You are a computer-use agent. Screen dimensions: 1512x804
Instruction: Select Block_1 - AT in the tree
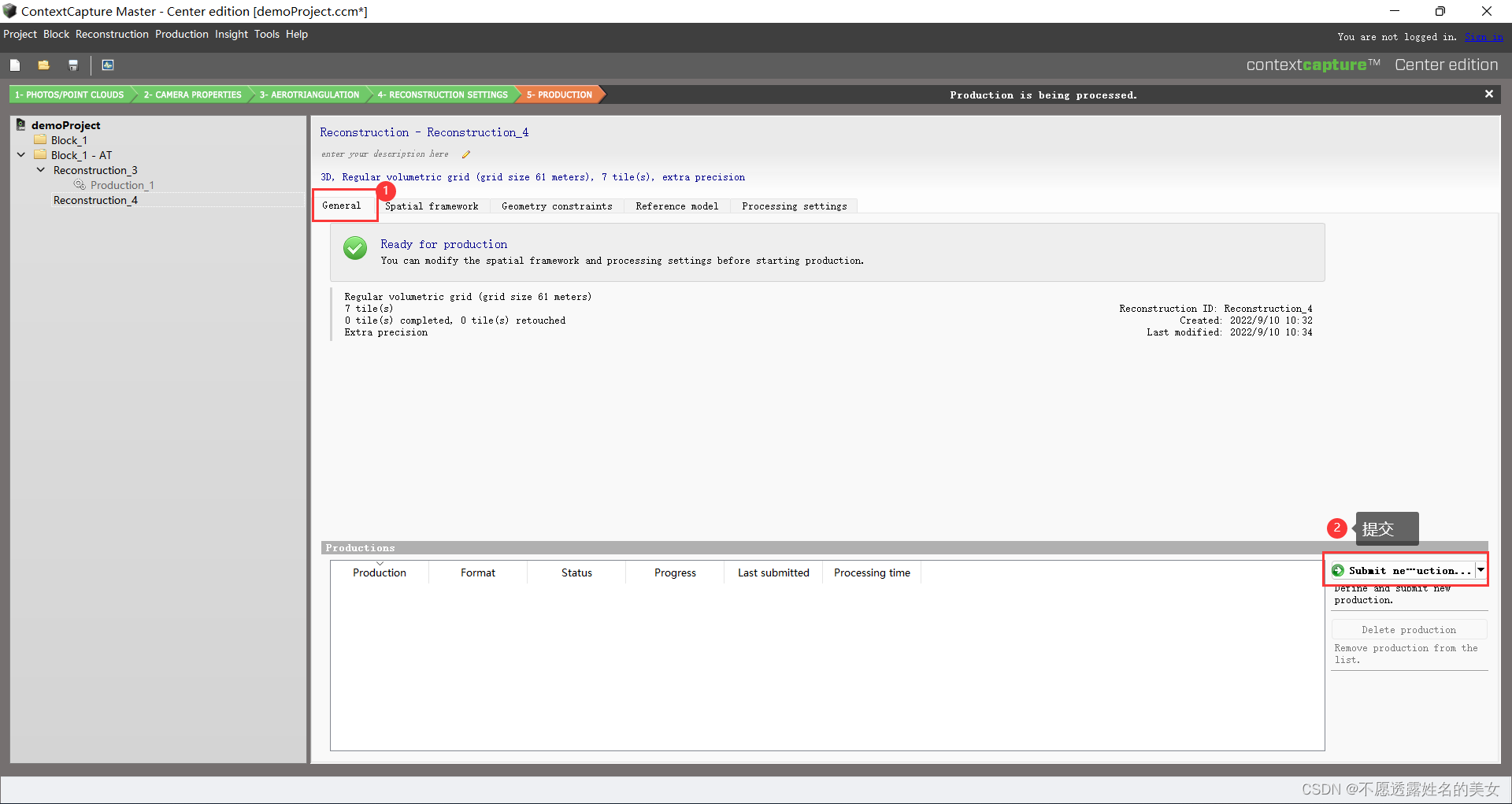tap(82, 155)
